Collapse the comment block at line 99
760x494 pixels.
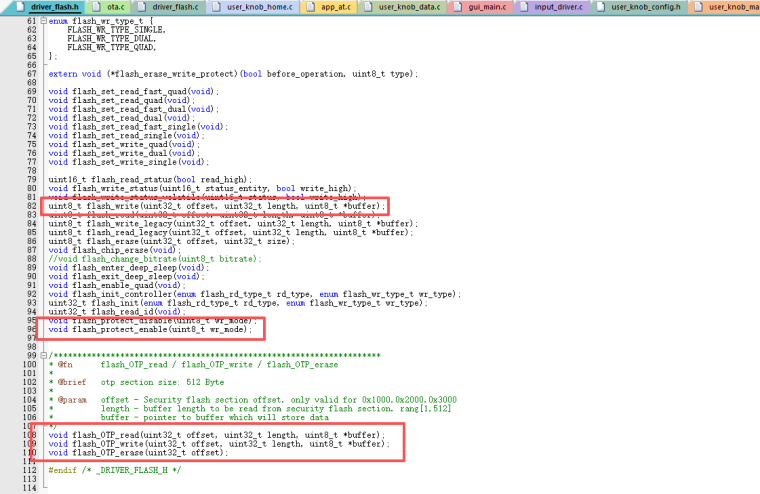43,355
